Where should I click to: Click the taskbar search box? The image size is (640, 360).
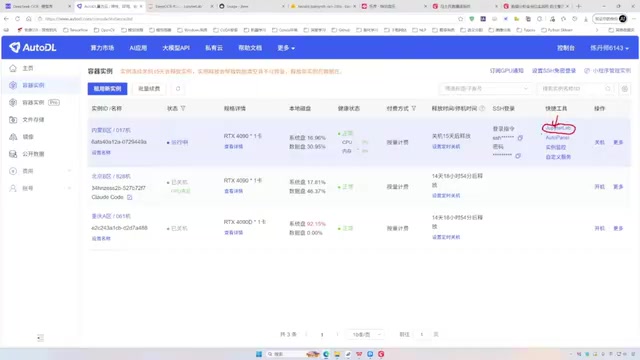[x=286, y=354]
